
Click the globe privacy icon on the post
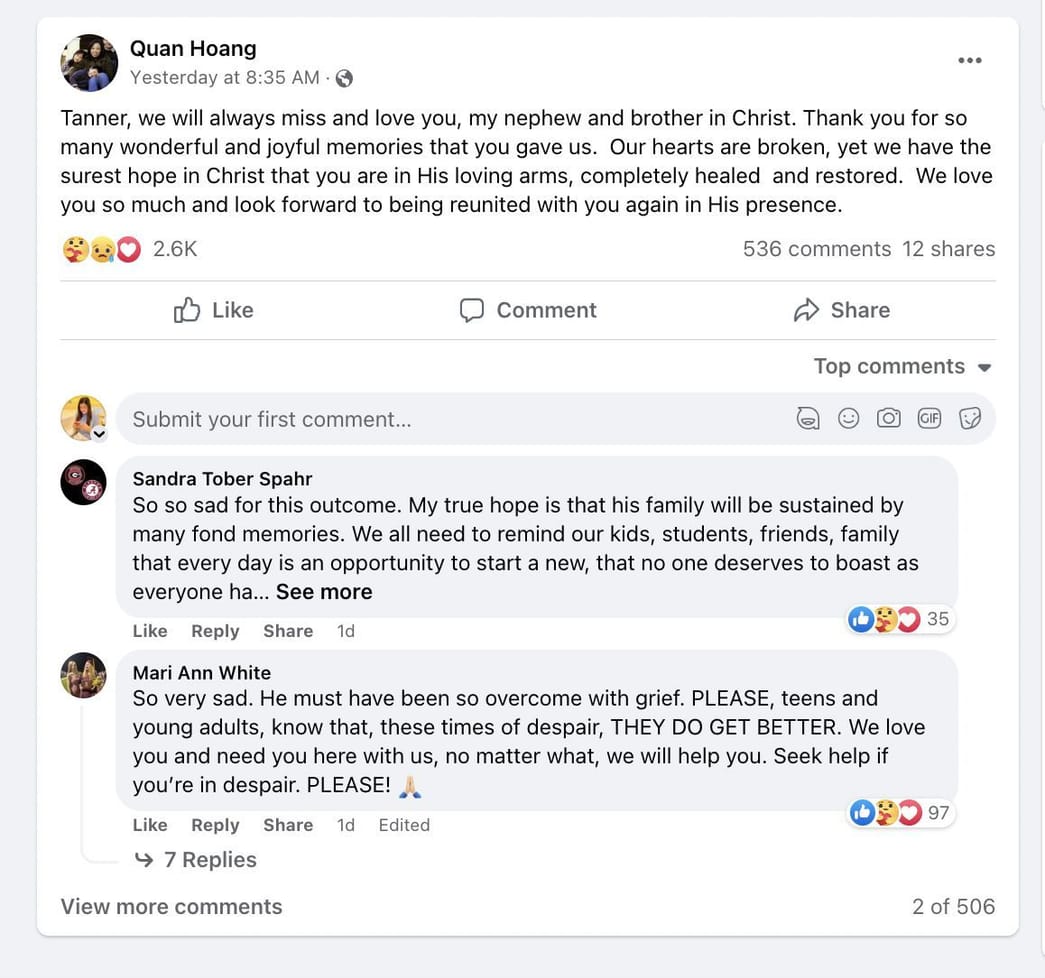pos(345,77)
